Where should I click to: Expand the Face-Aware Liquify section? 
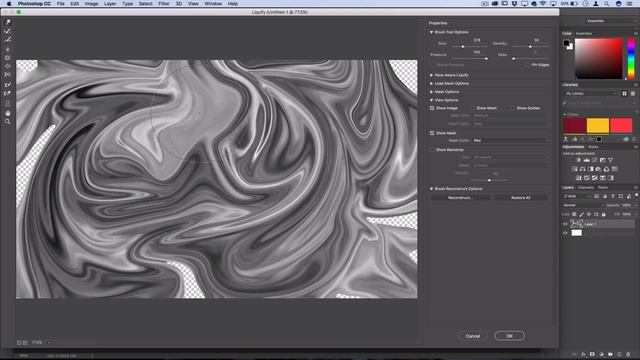431,75
